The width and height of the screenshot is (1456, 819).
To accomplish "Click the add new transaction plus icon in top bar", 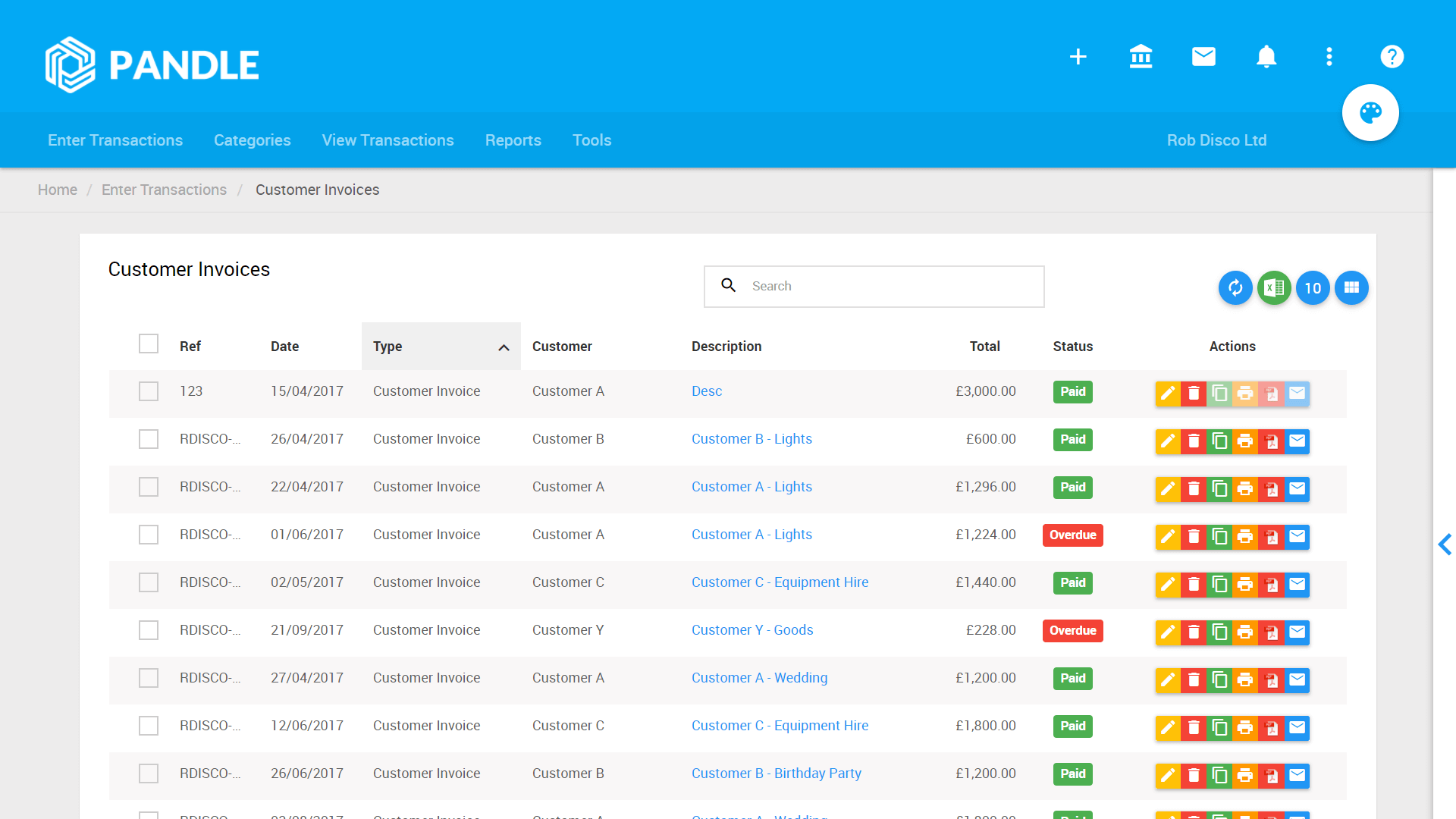I will (1078, 56).
